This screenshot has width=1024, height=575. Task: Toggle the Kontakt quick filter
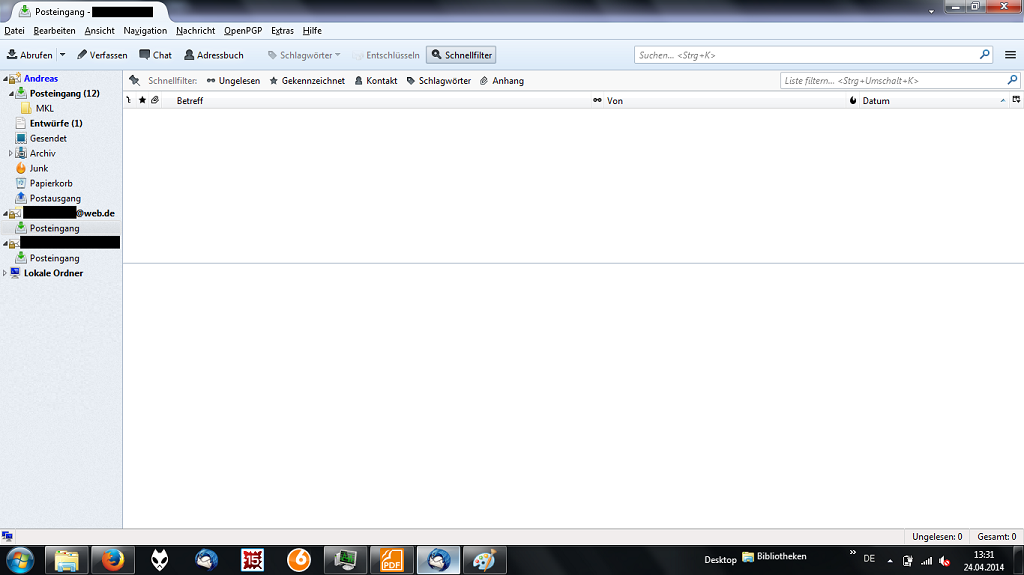click(x=376, y=80)
